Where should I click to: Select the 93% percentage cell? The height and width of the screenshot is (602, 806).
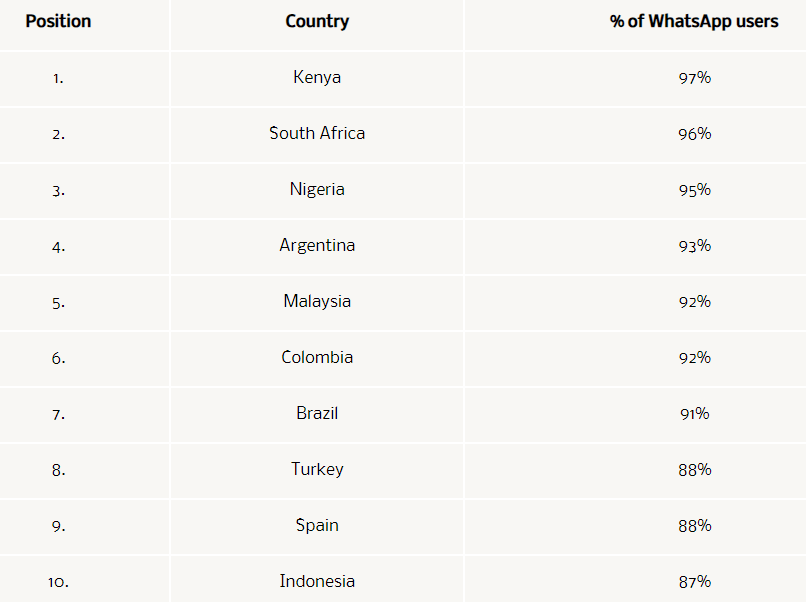tap(694, 245)
